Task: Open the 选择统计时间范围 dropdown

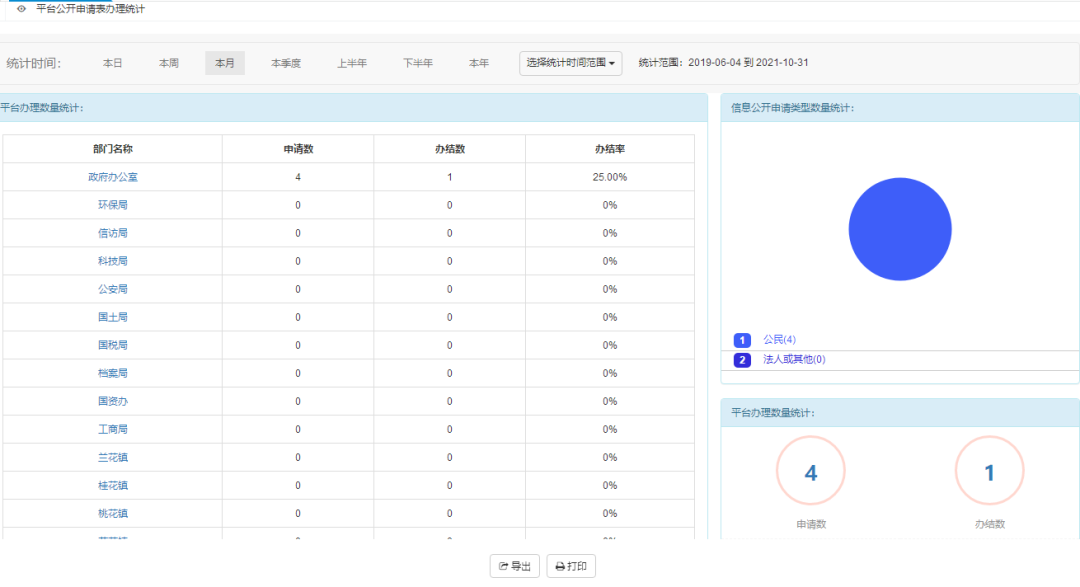Action: 570,63
